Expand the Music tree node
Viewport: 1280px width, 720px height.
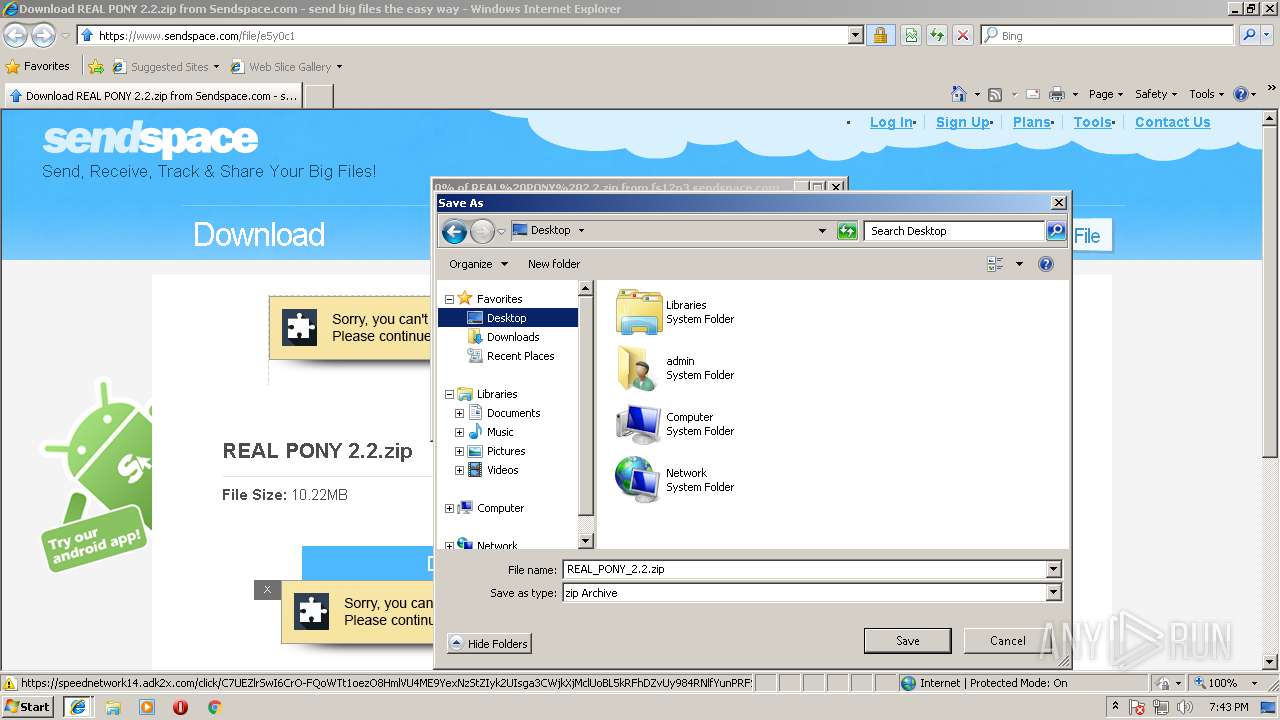(459, 432)
